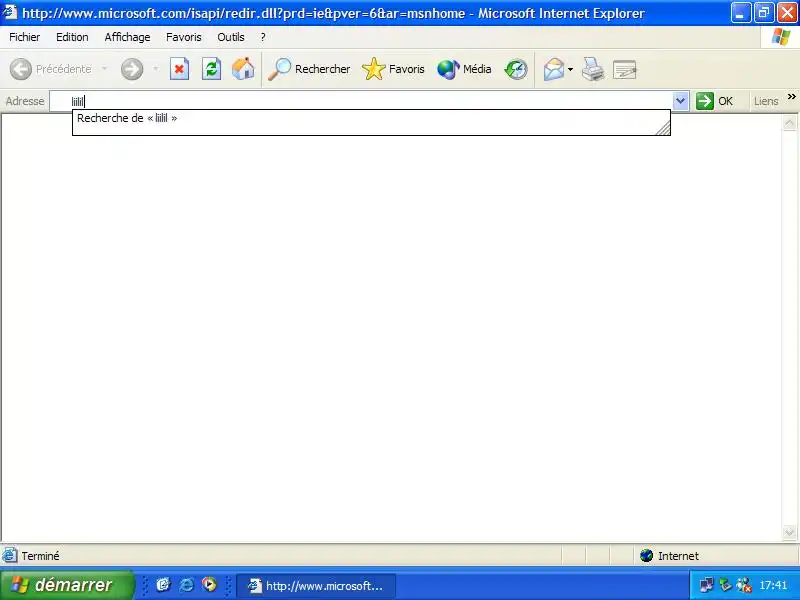Click the scrollbar up arrow
This screenshot has width=800, height=600.
pyautogui.click(x=789, y=123)
